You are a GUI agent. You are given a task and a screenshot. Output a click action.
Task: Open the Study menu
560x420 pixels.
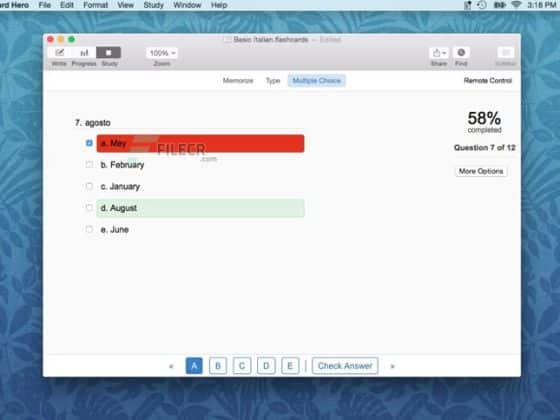(153, 5)
